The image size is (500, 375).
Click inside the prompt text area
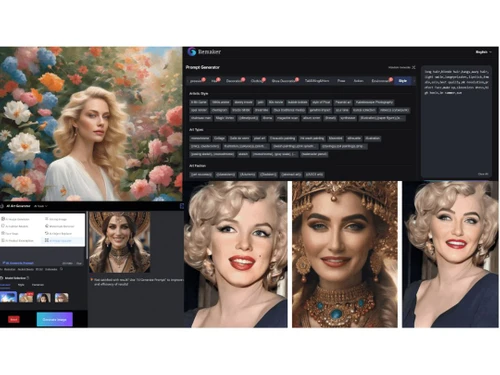coord(456,122)
